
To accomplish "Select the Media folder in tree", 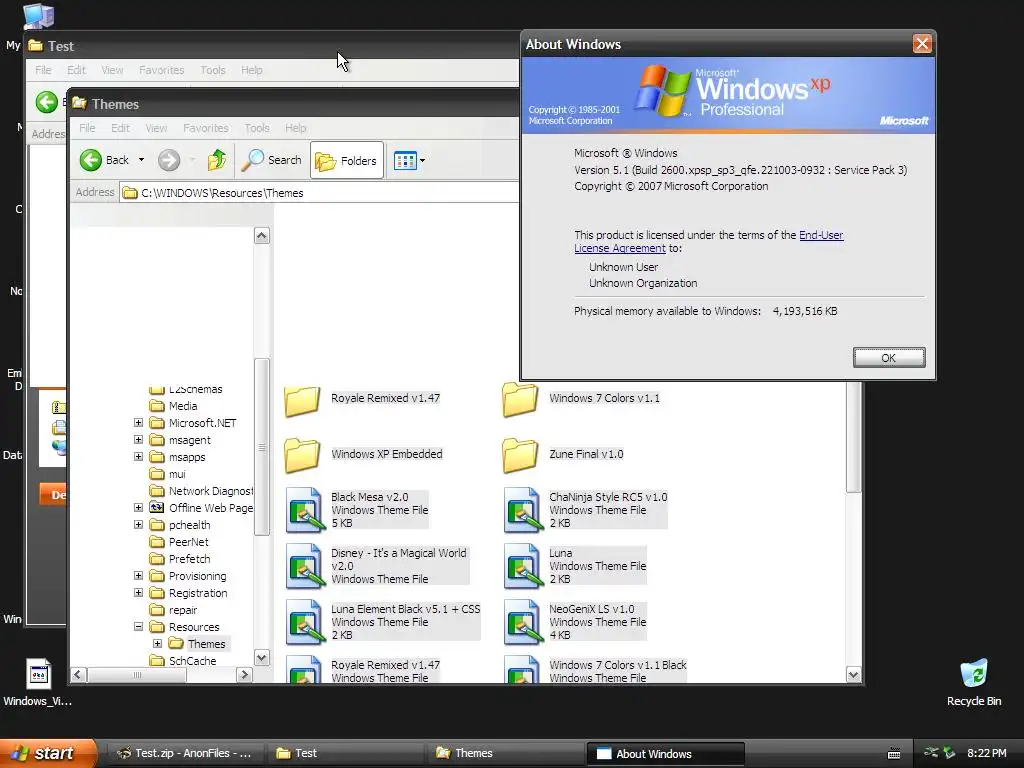I will [x=174, y=406].
